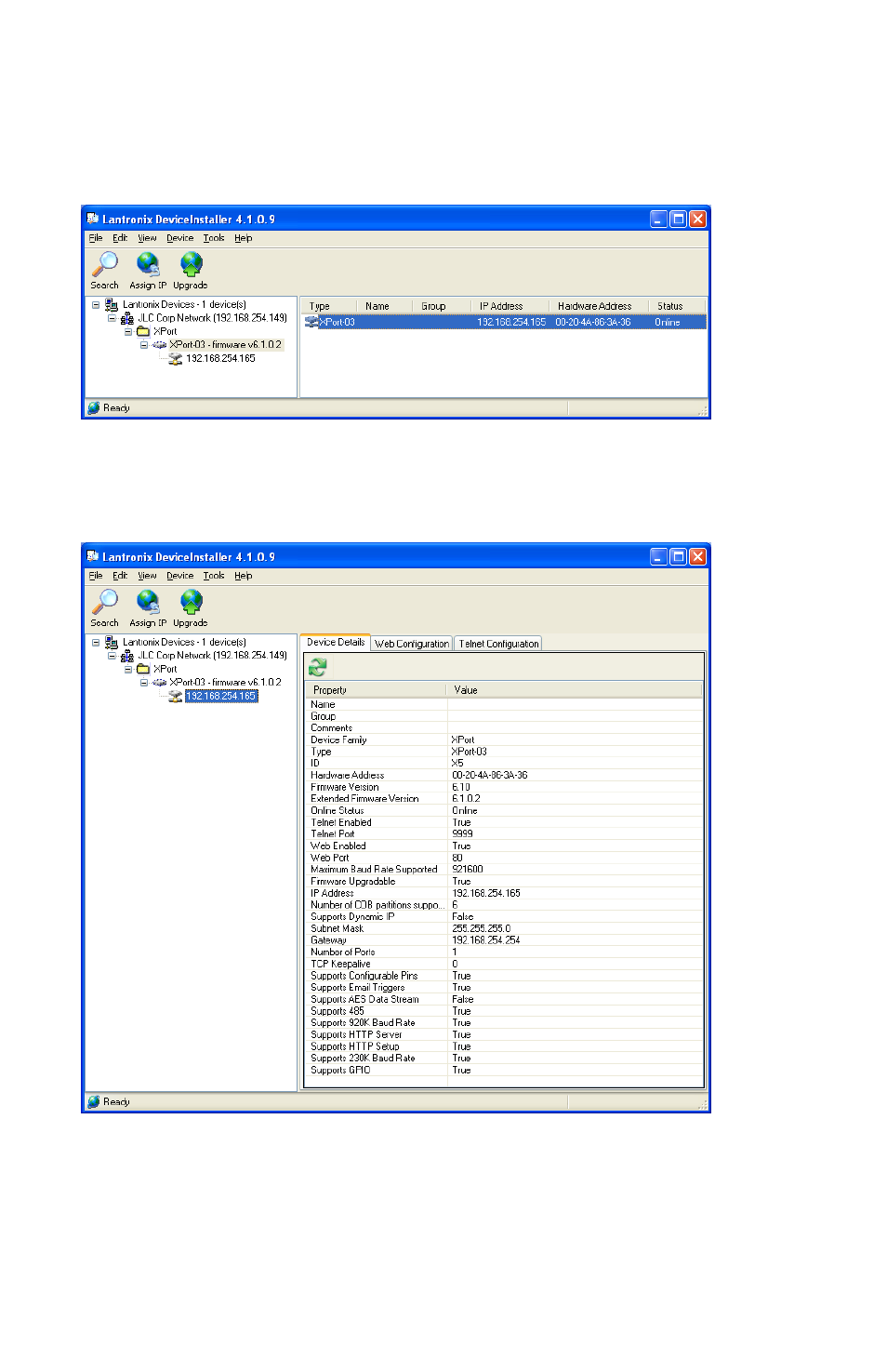This screenshot has height=1372, width=887.
Task: Click JLC Corp Network icon in lower tree
Action: tap(127, 656)
